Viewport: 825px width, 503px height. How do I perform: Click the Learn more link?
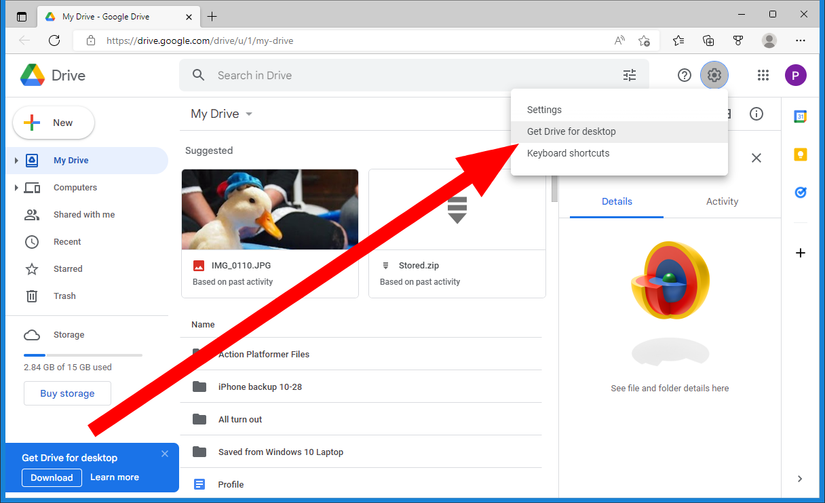(115, 477)
